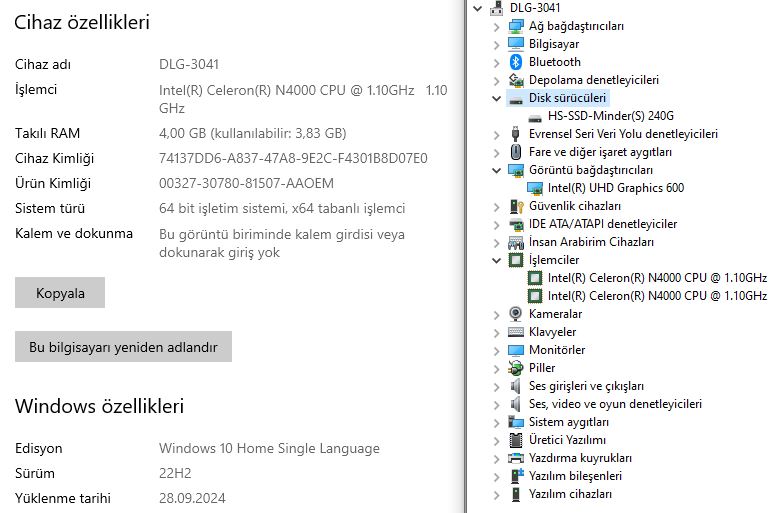The image size is (784, 513).
Task: Click the Piller battery icon
Action: pos(516,368)
